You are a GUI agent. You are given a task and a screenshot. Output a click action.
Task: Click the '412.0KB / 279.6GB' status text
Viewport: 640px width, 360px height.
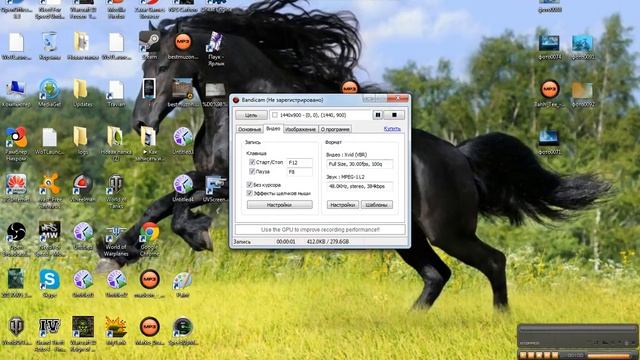328,242
